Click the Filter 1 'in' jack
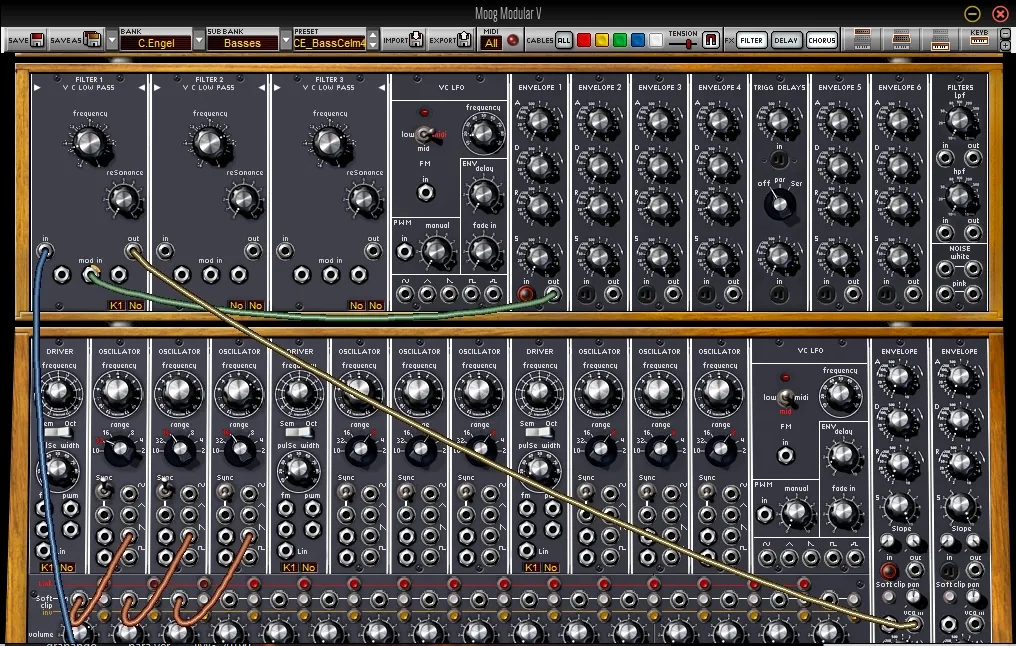 click(x=45, y=251)
